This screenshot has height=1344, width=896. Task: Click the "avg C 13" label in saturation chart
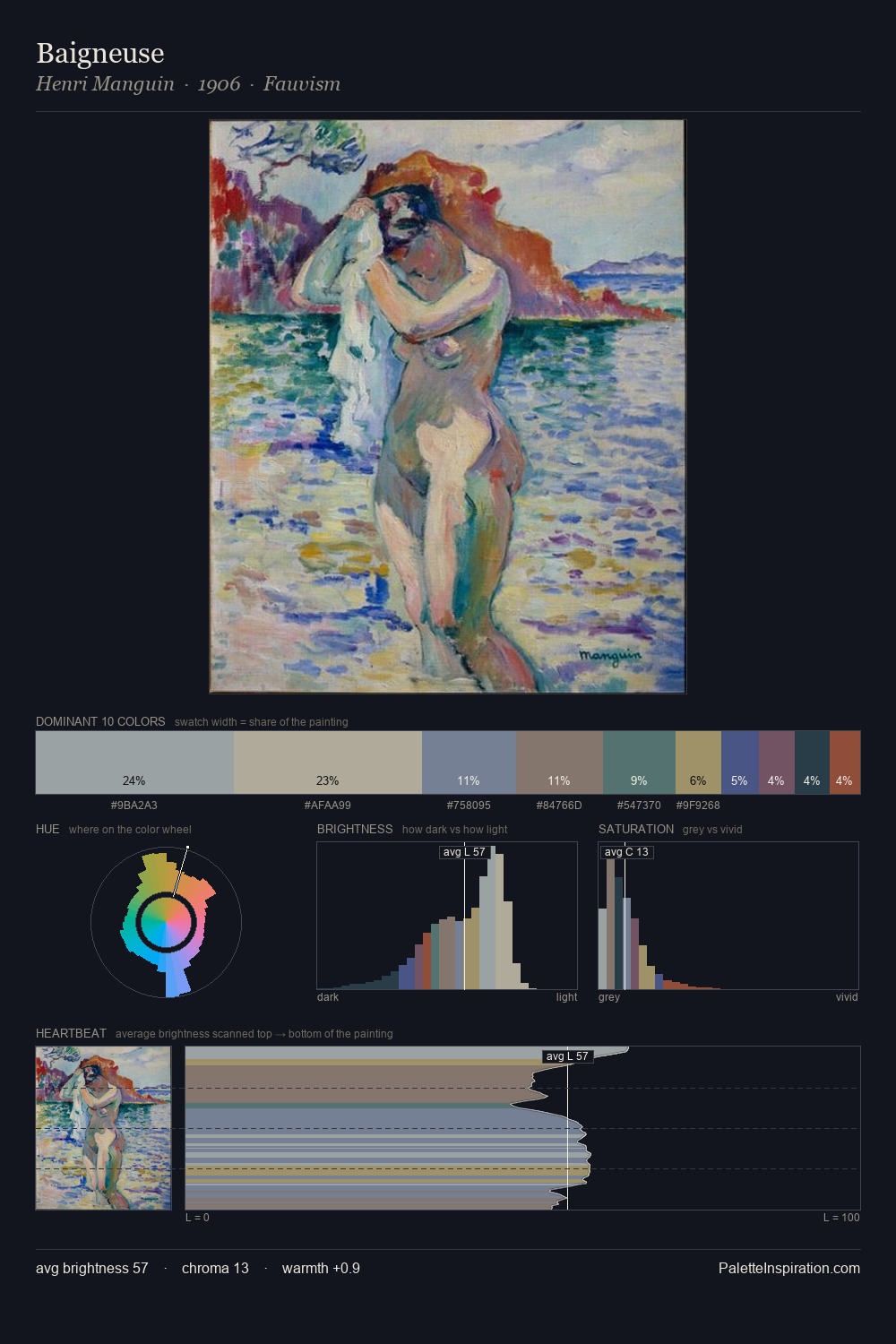(x=627, y=852)
